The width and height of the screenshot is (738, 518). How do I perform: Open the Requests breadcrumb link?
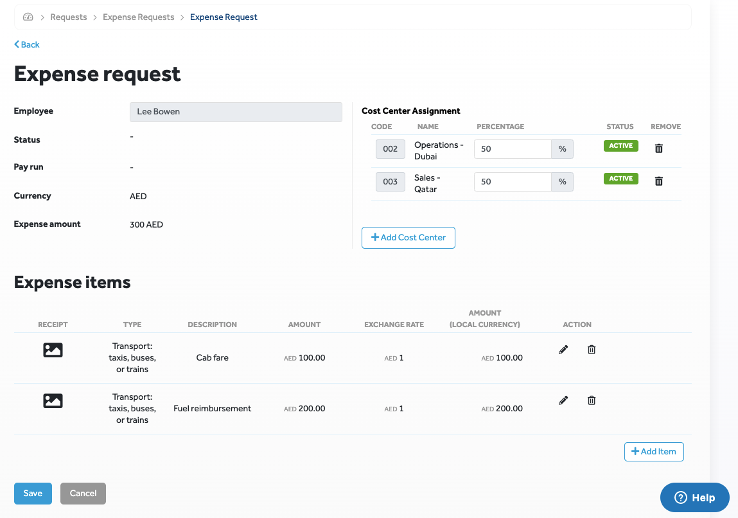68,17
